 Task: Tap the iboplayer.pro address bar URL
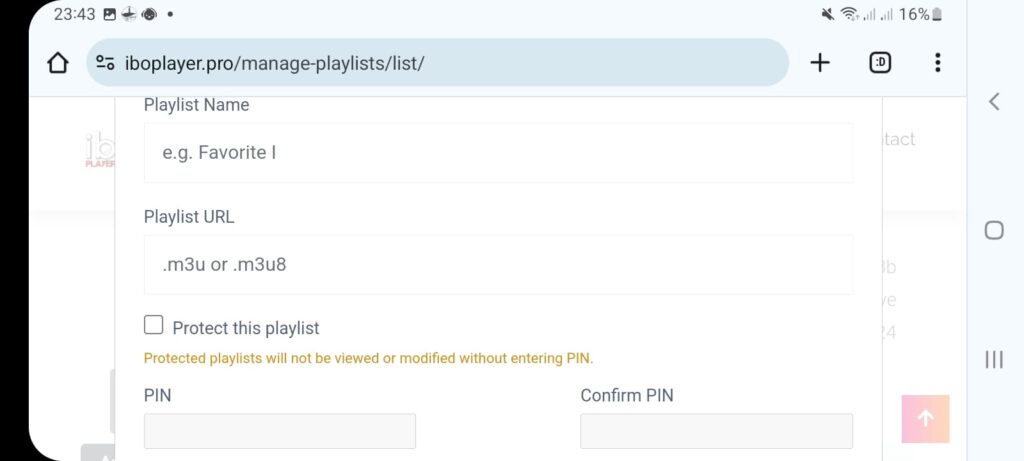pyautogui.click(x=275, y=63)
